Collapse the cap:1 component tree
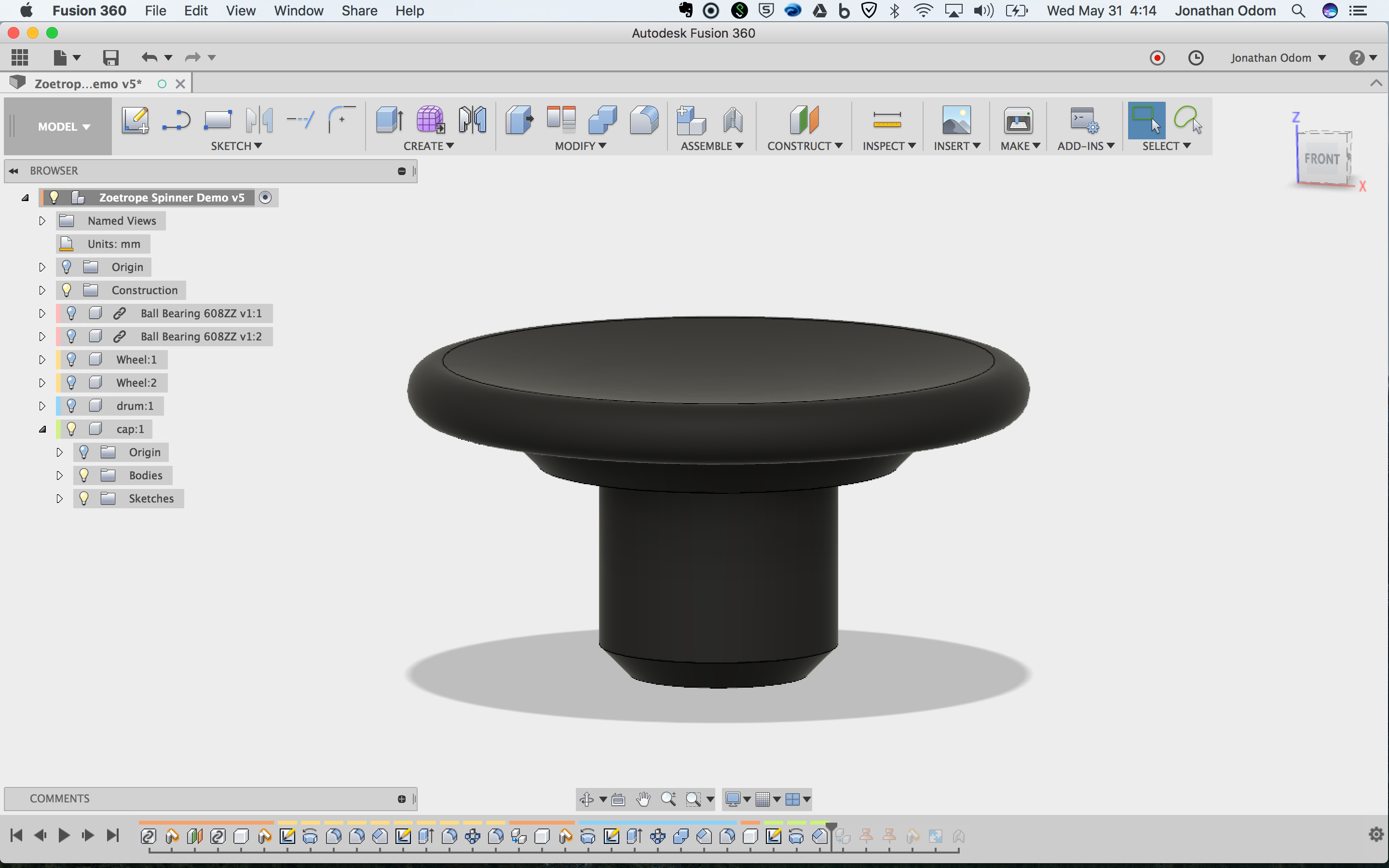The height and width of the screenshot is (868, 1389). [x=42, y=429]
